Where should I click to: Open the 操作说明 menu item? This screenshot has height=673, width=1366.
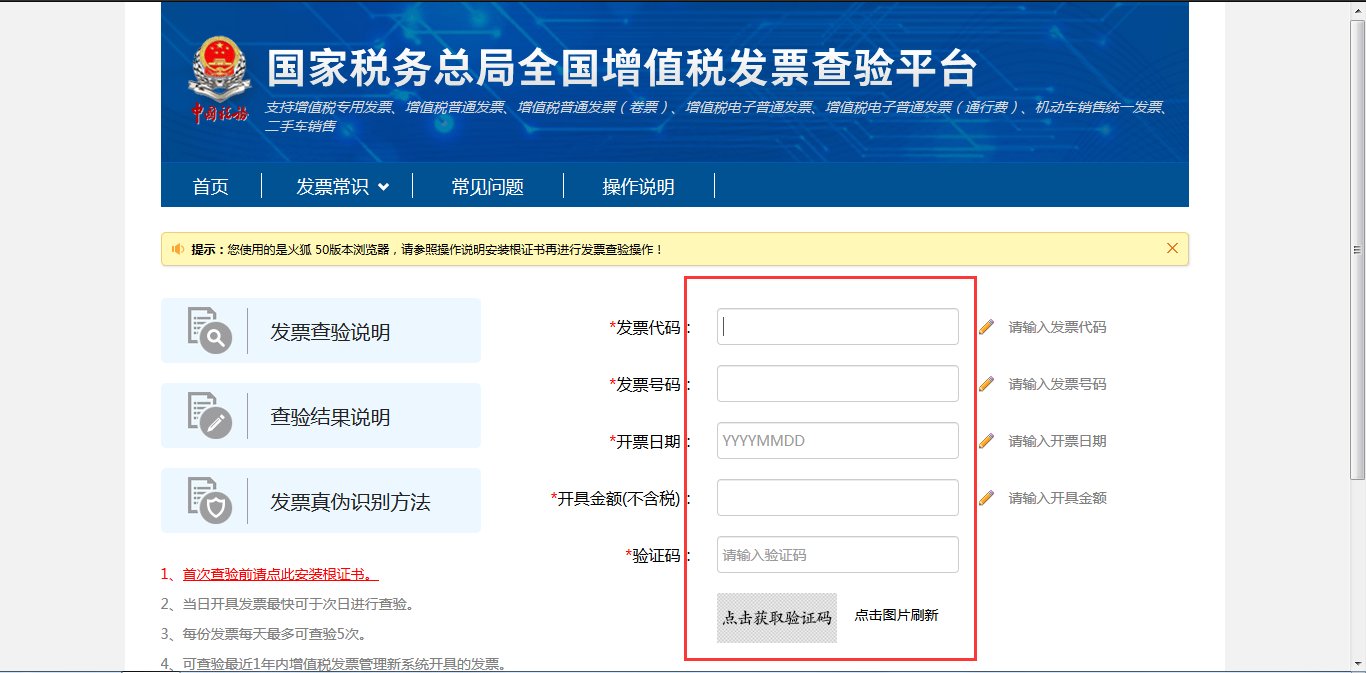click(641, 186)
